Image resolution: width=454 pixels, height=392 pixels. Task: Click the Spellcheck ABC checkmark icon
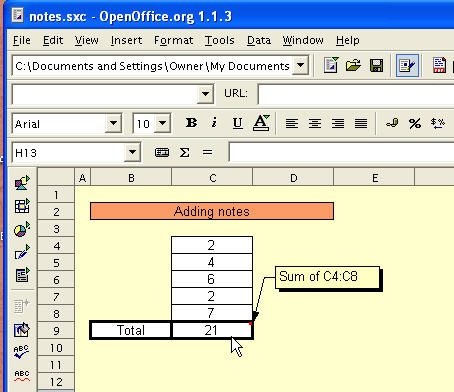click(x=22, y=352)
